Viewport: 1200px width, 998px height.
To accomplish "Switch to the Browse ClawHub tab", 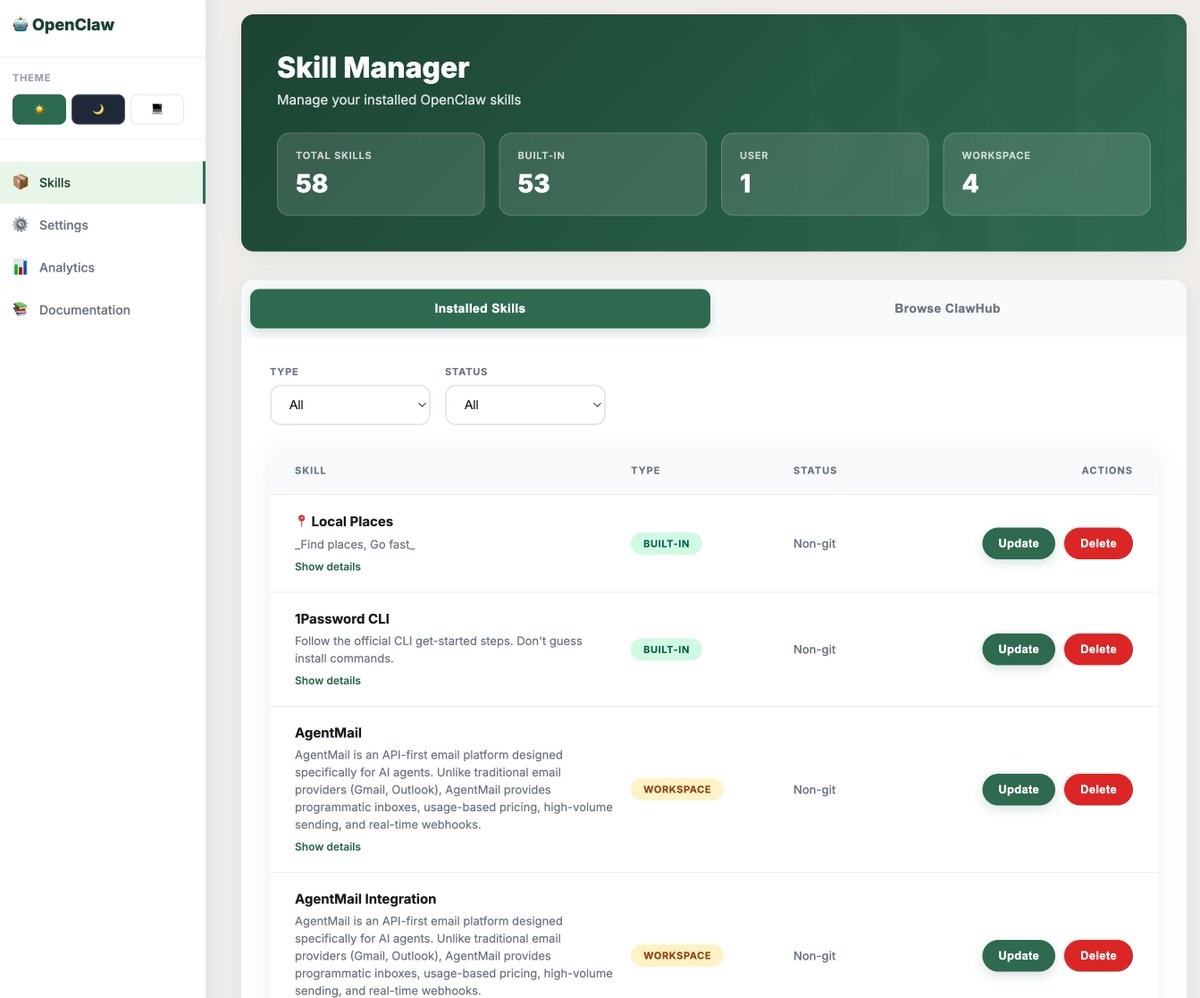I will point(947,308).
